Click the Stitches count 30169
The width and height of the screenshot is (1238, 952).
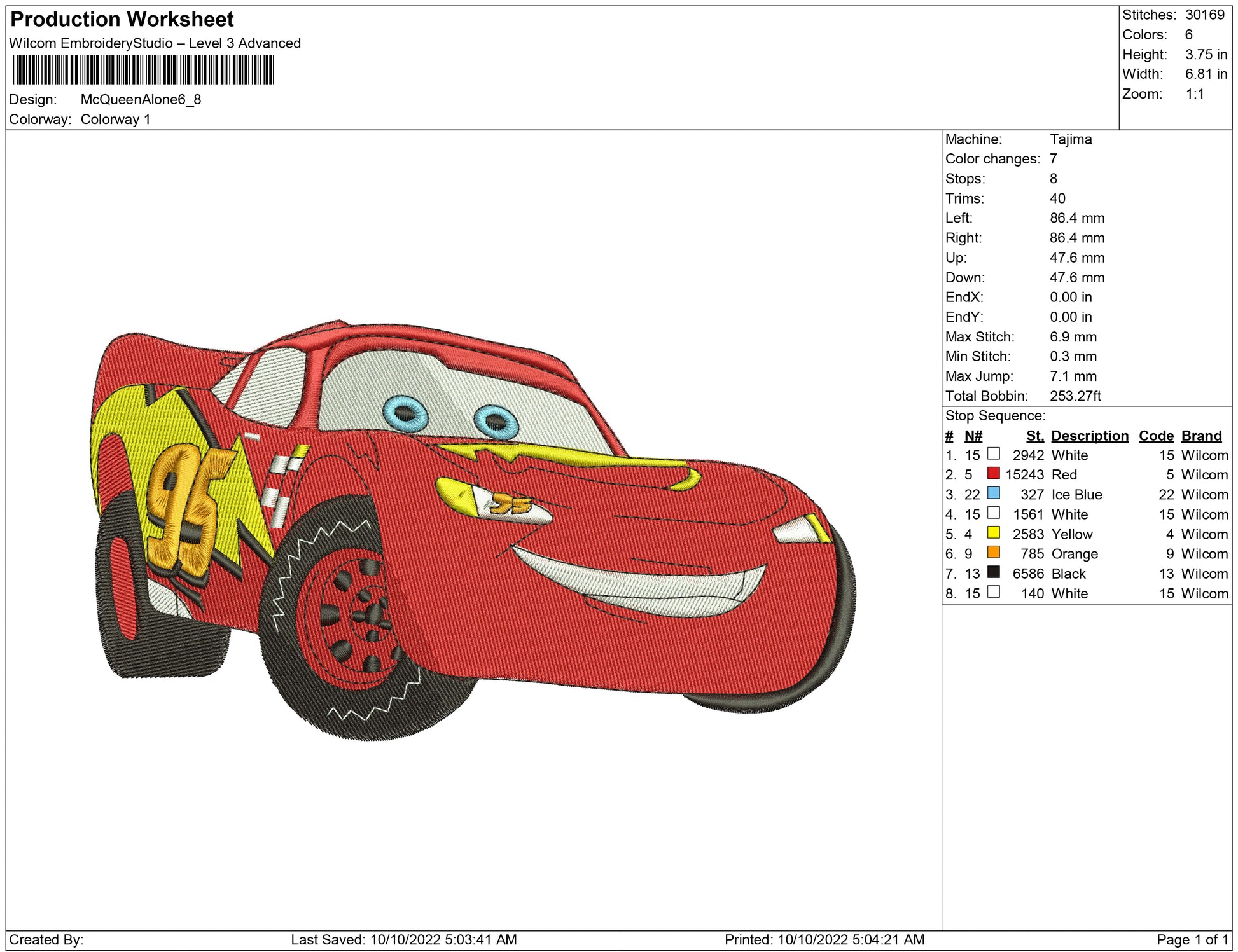click(1204, 15)
